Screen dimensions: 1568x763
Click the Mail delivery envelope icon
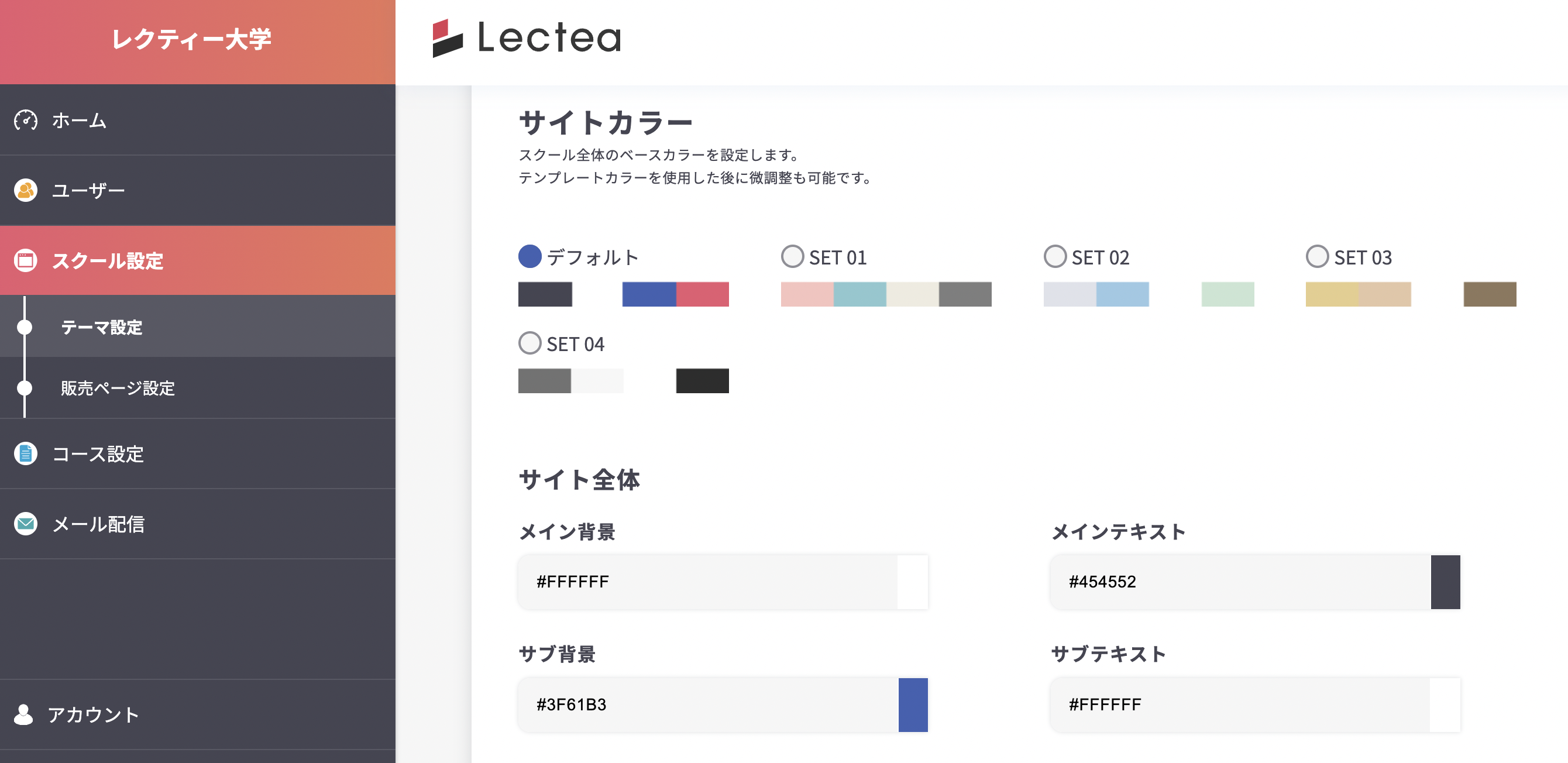(26, 524)
